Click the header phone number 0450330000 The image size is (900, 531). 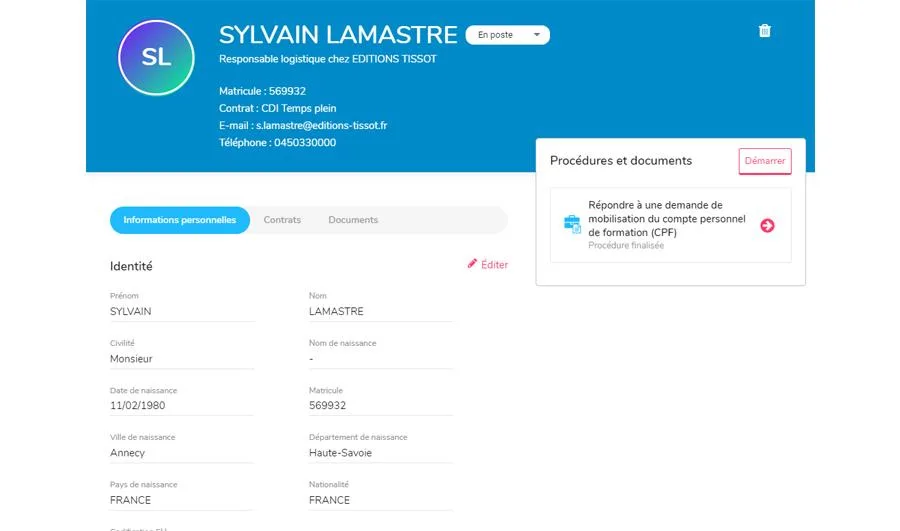pos(305,142)
